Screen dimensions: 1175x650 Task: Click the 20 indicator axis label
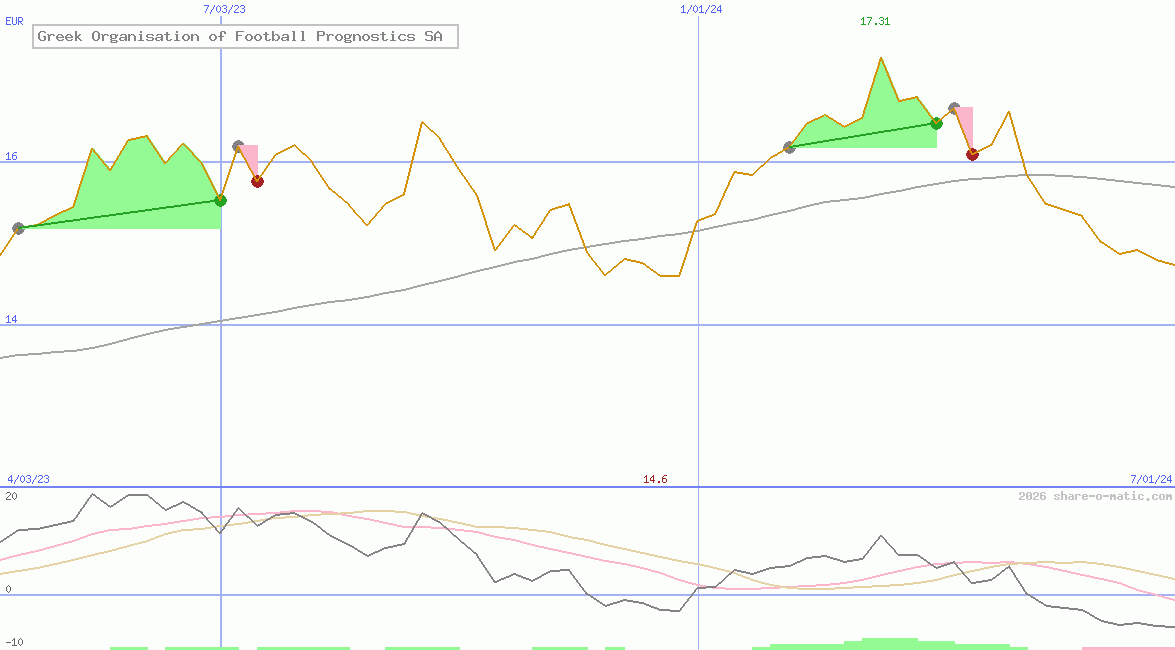[x=11, y=496]
